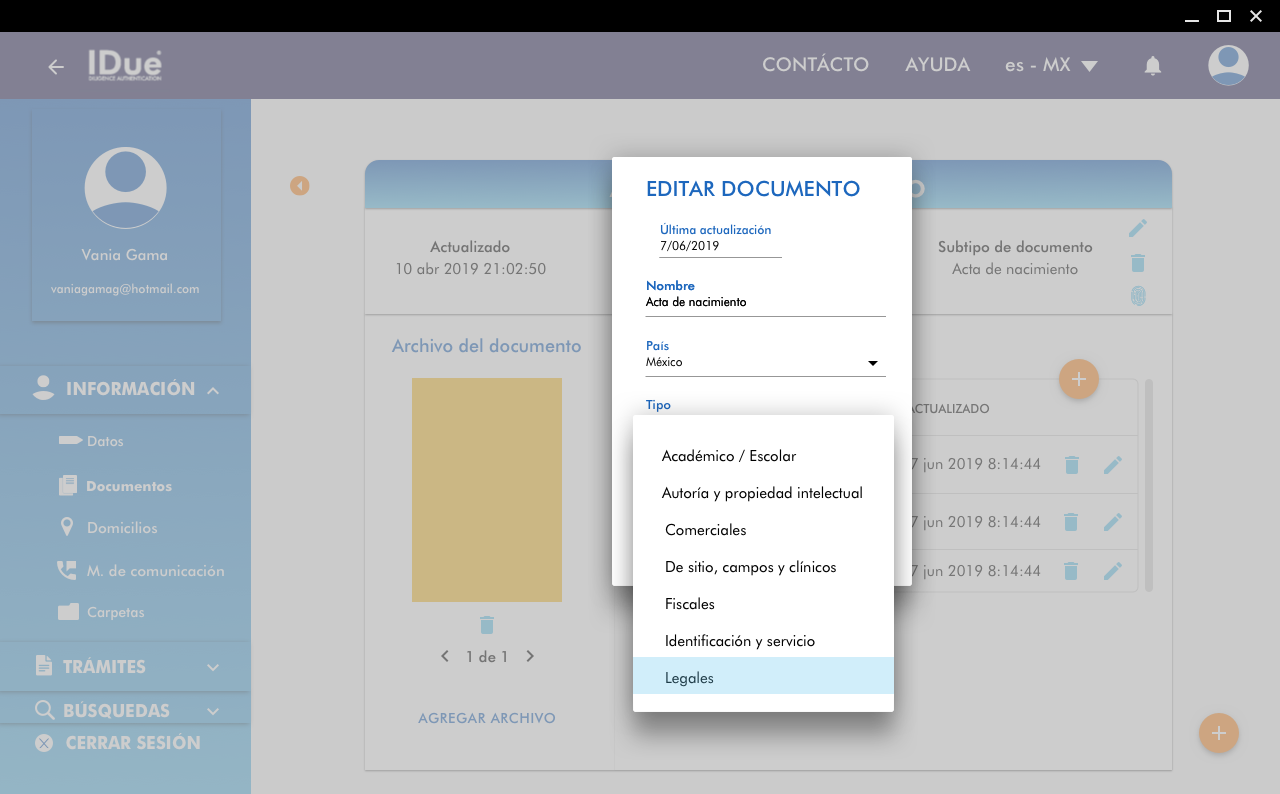The width and height of the screenshot is (1280, 794).
Task: Edit the last row with pencil icon
Action: [x=1112, y=571]
